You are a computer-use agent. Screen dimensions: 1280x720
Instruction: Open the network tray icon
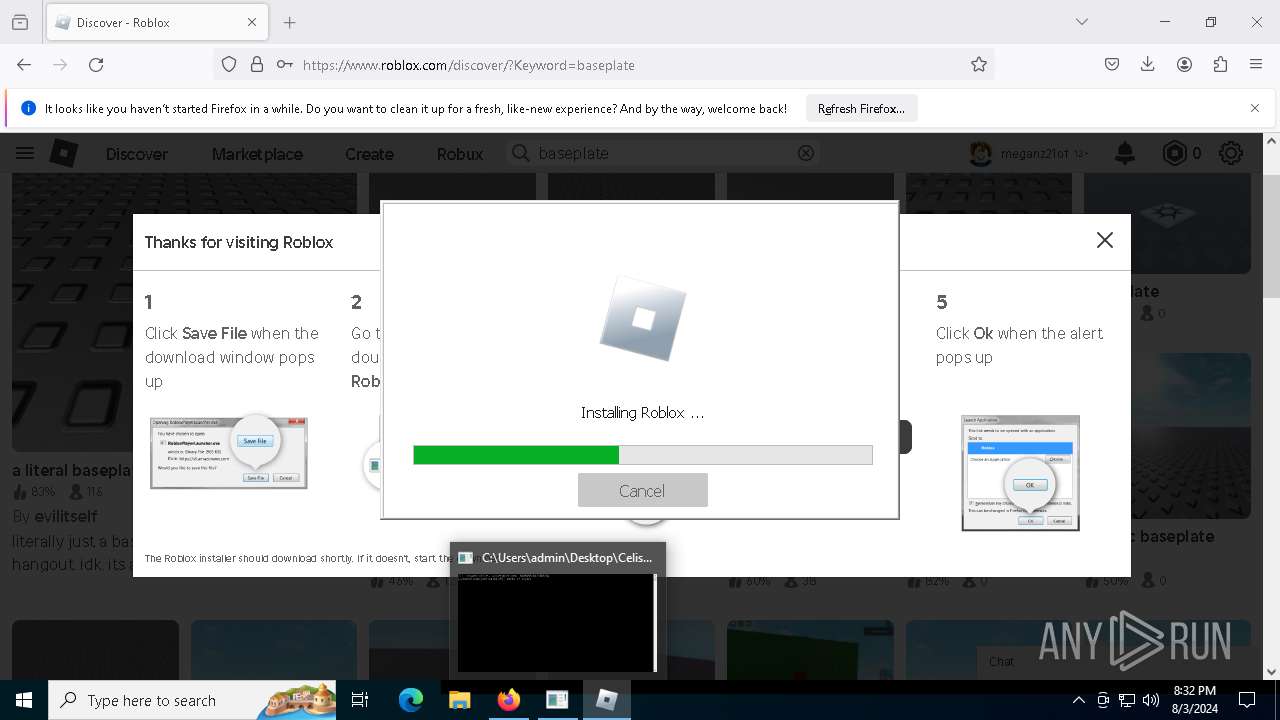pos(1127,700)
